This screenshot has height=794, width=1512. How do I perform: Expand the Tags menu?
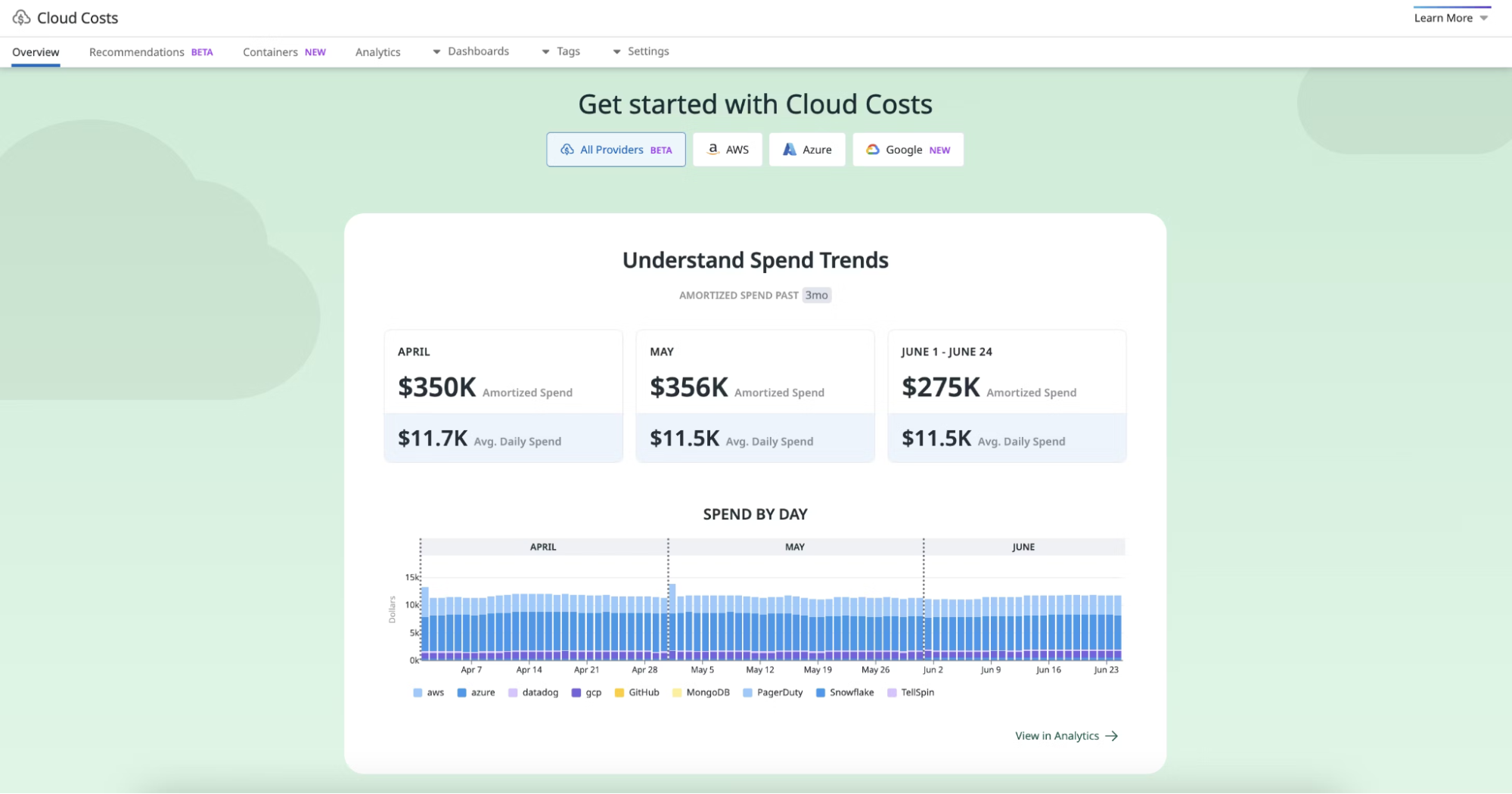(560, 51)
